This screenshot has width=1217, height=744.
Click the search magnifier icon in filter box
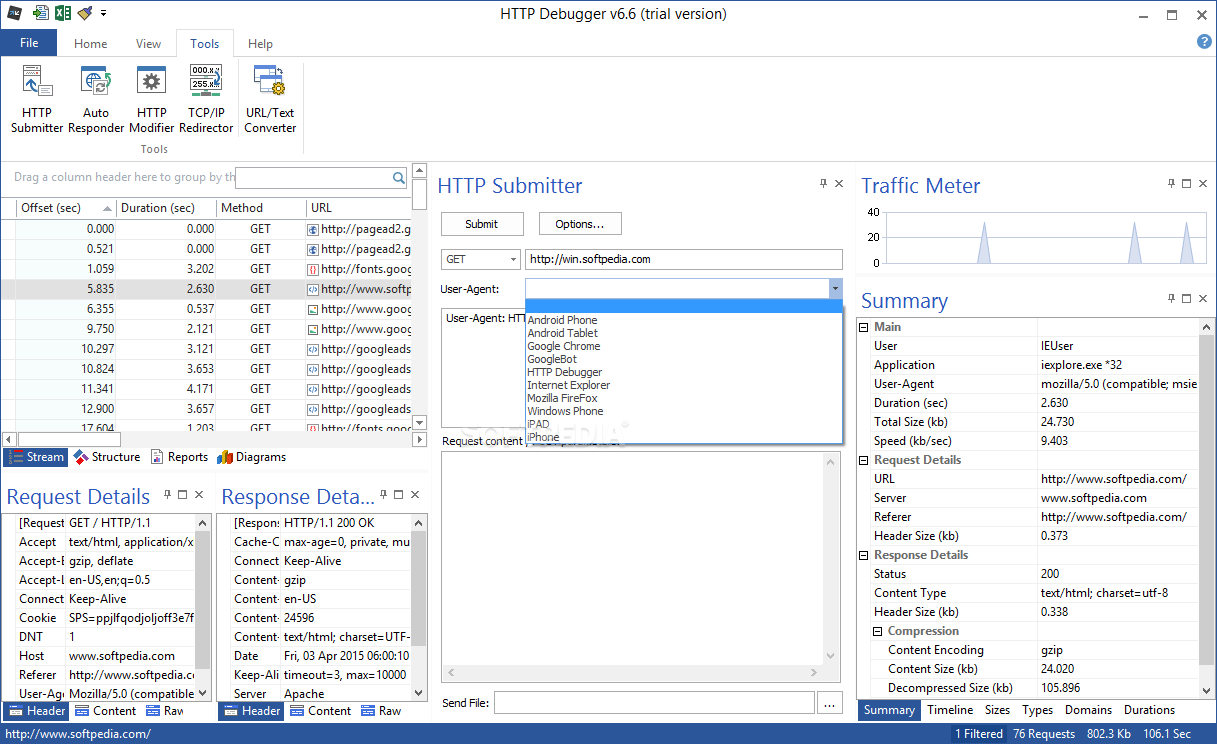(399, 178)
